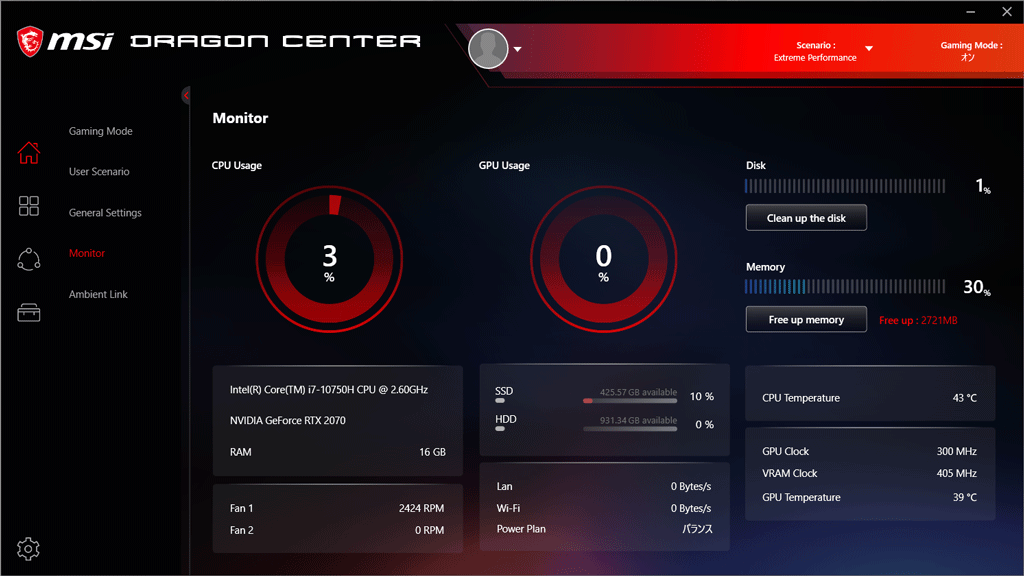Click the Fan 2 0 RPM value

(429, 530)
